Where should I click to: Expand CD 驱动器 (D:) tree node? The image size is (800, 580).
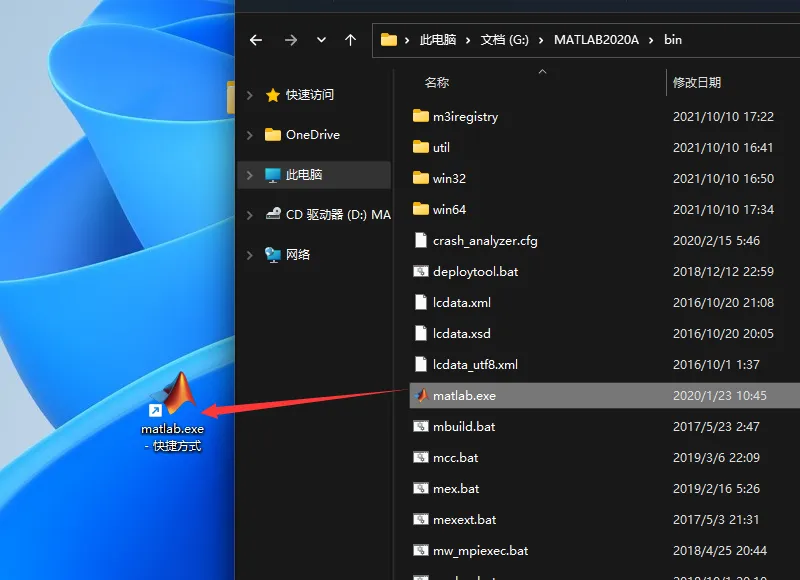coord(249,215)
